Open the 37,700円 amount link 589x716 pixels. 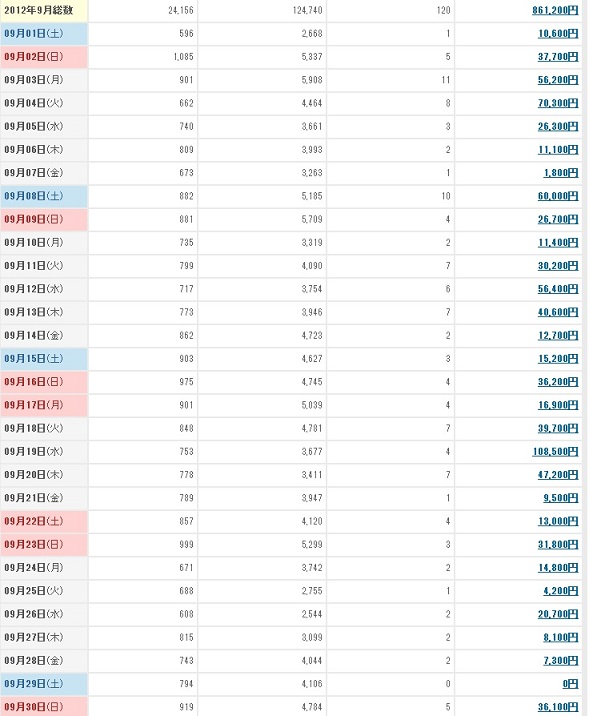point(558,57)
